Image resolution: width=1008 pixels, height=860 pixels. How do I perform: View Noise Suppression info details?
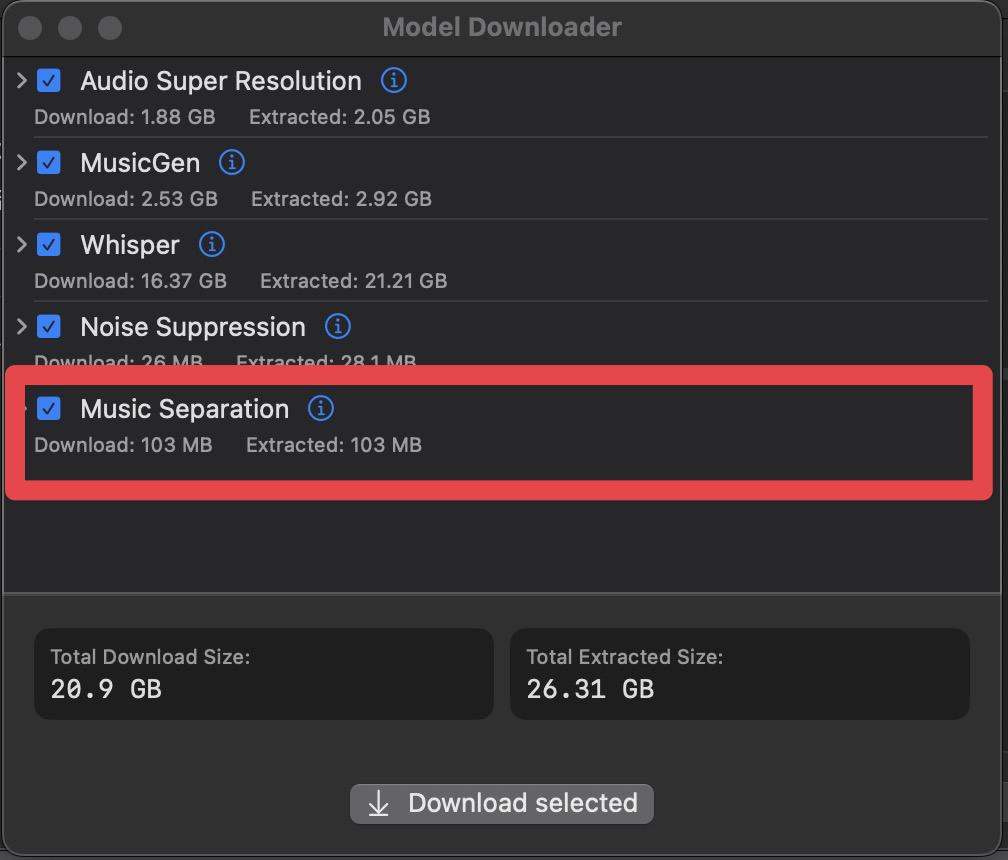point(338,326)
